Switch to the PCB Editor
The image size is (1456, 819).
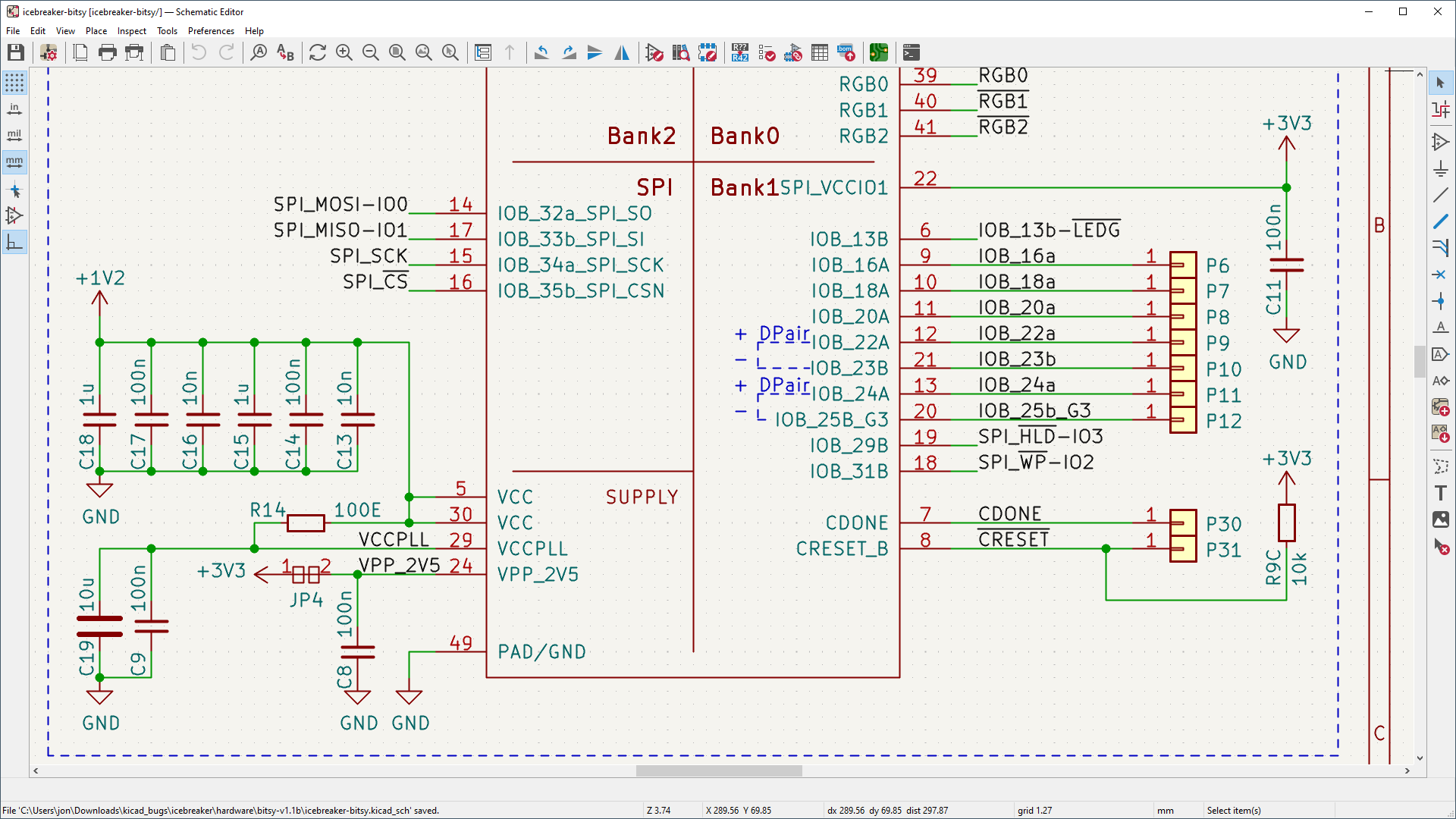[879, 52]
